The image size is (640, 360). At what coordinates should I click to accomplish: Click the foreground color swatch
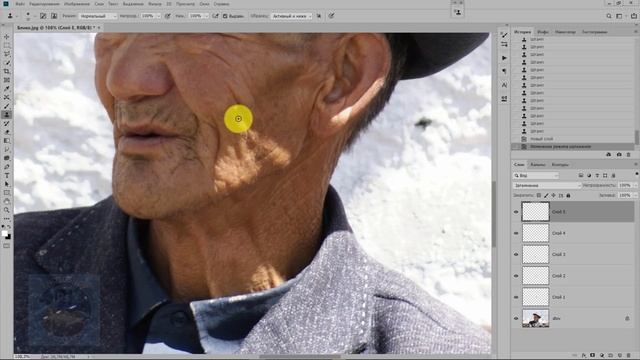(4, 233)
